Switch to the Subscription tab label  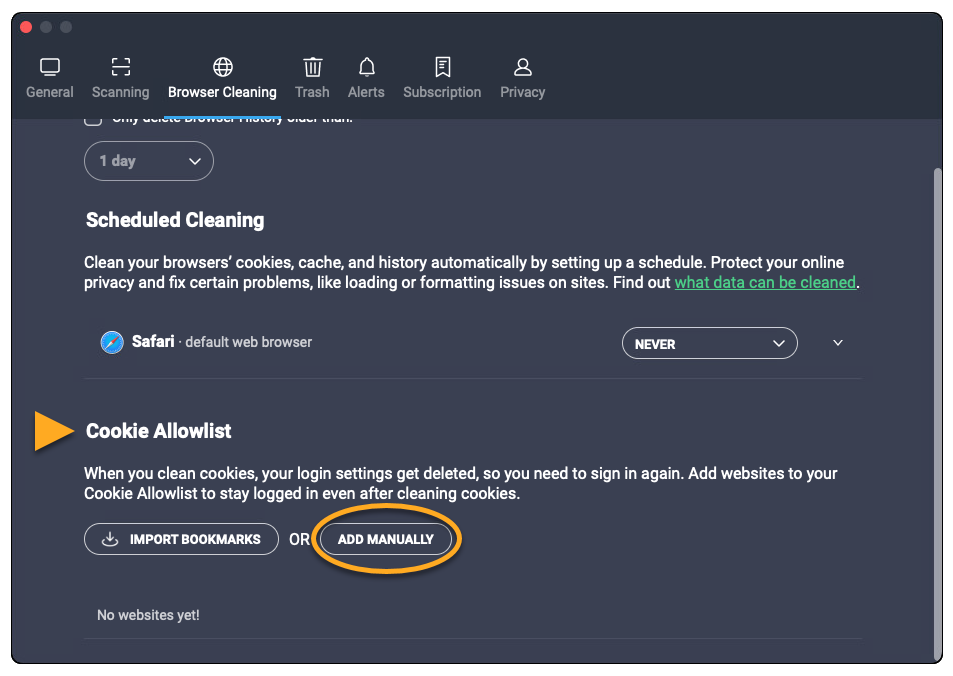tap(442, 92)
